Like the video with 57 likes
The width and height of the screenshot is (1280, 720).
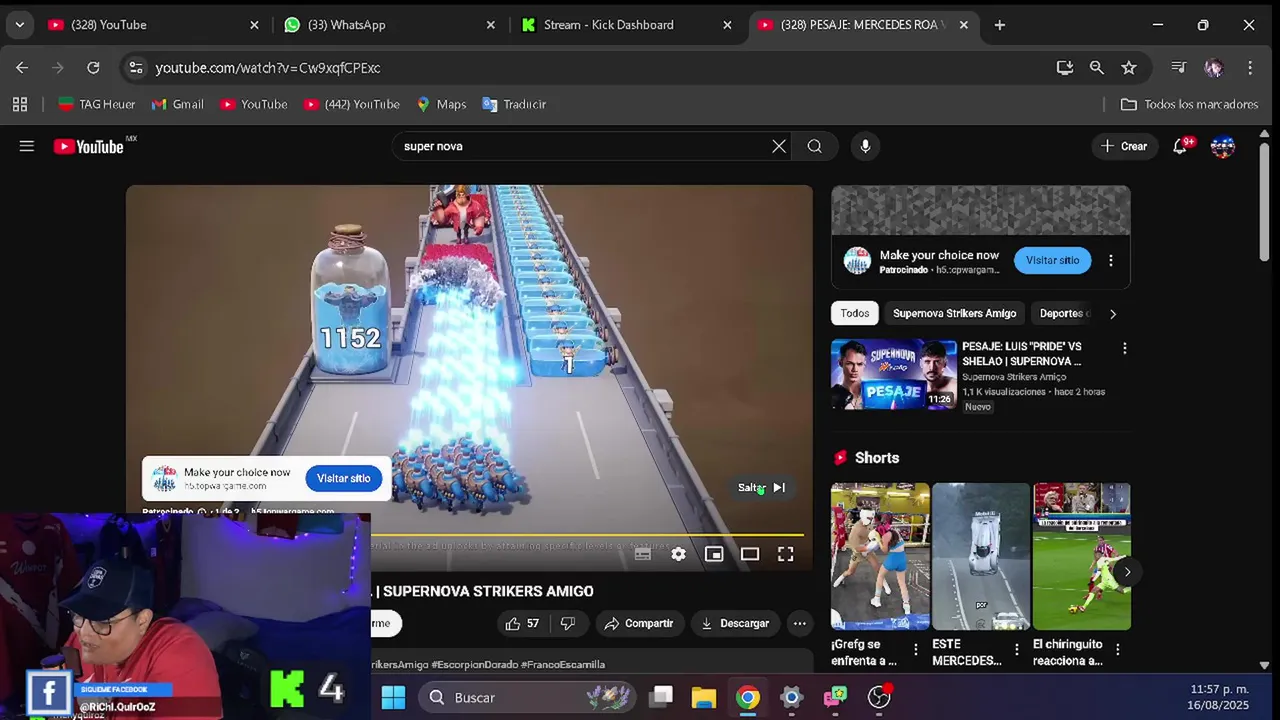522,623
